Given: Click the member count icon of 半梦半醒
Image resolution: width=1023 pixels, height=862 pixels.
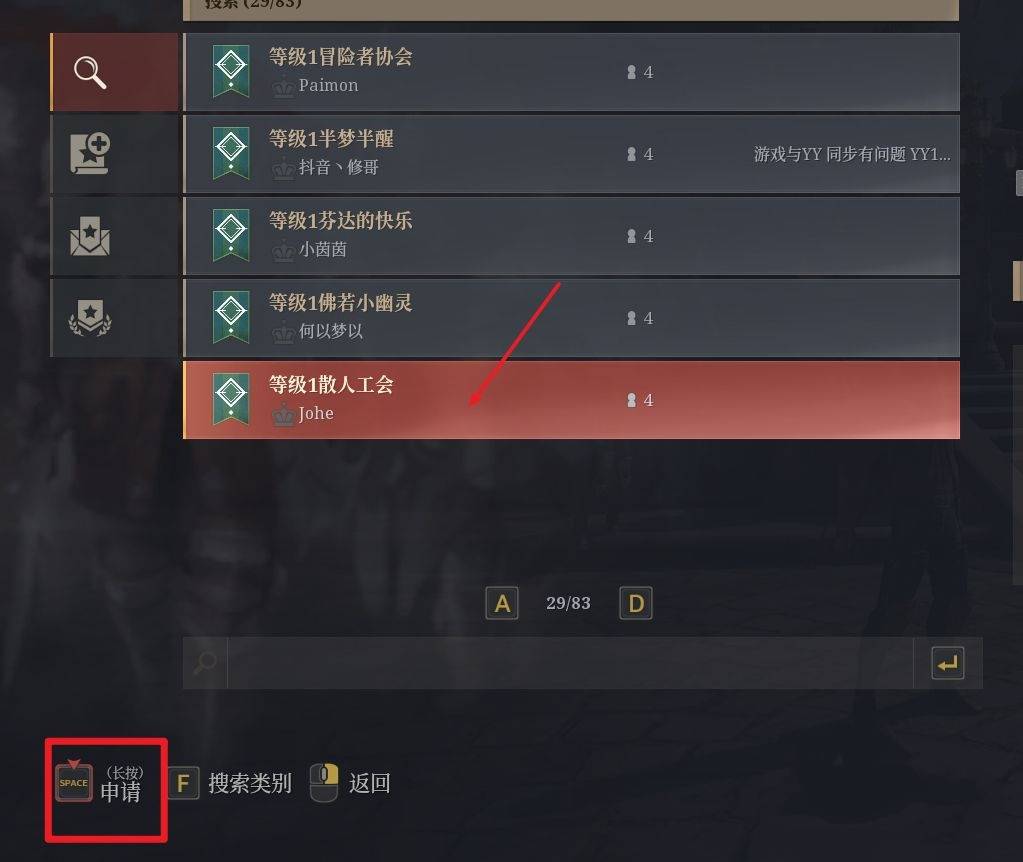Looking at the screenshot, I should (632, 154).
